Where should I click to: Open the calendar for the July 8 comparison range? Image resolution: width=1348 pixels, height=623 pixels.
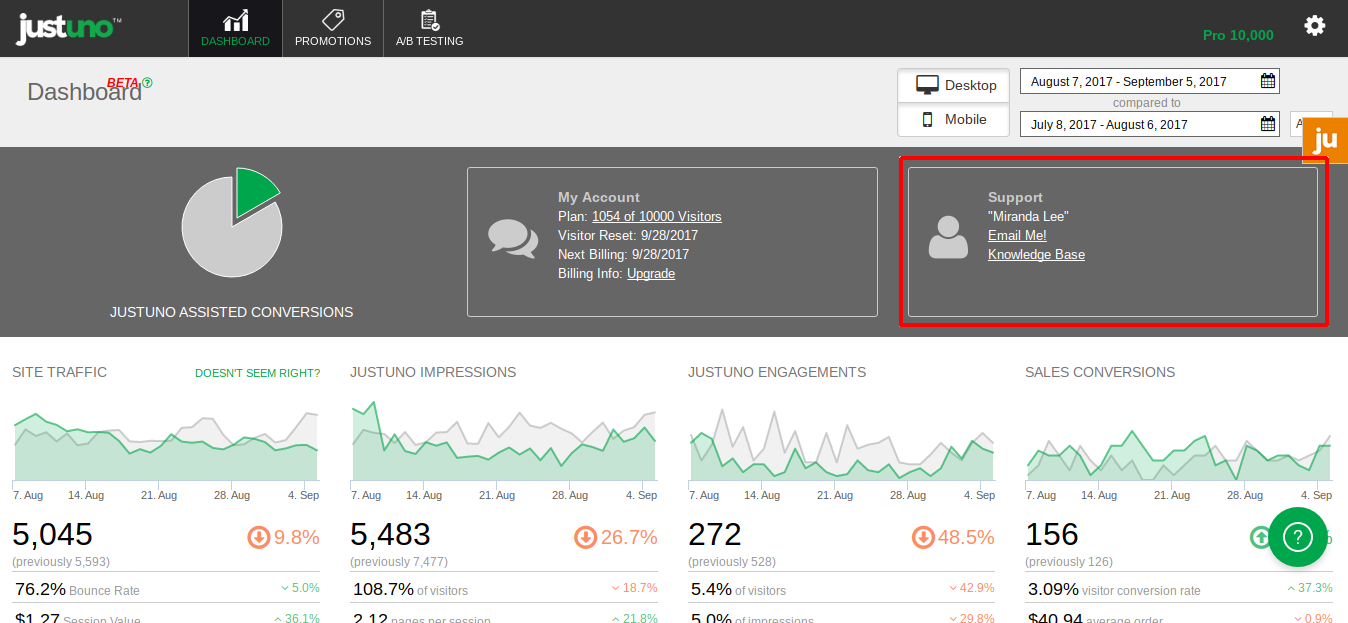coord(1268,124)
